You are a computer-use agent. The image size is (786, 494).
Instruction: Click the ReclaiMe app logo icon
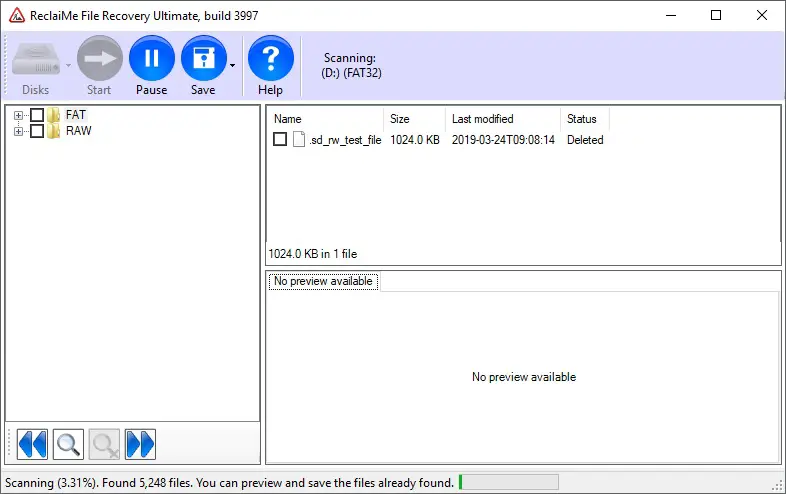pos(17,16)
